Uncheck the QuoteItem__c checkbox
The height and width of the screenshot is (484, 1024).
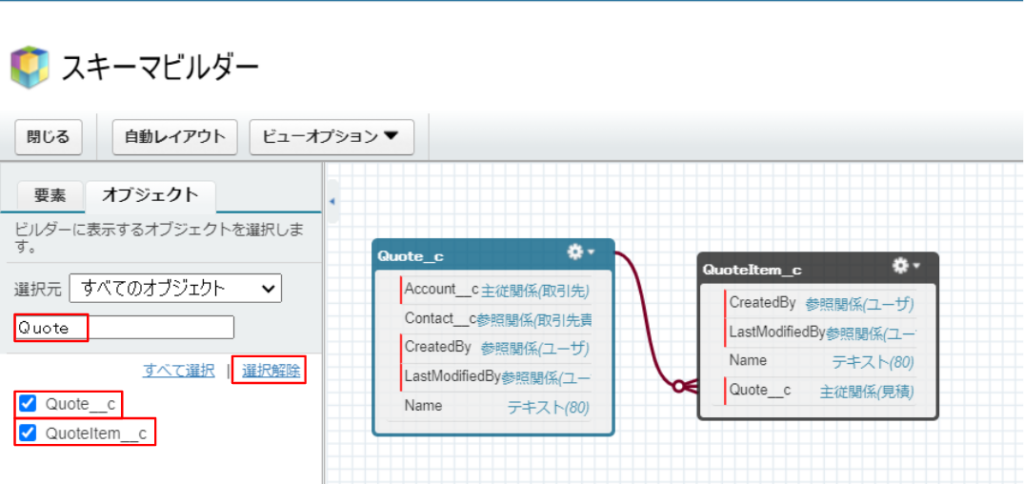(x=27, y=432)
